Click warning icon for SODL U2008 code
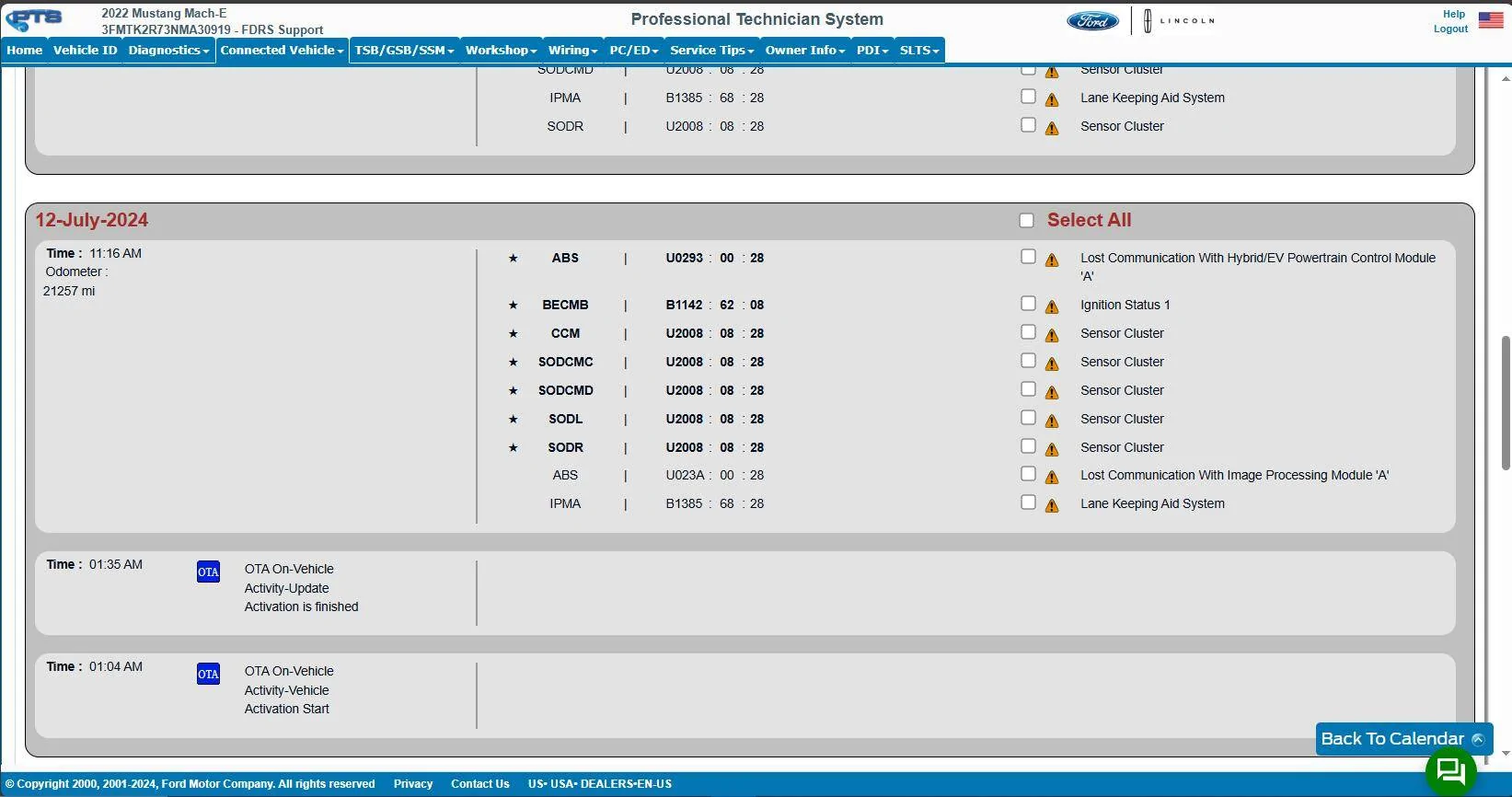 [x=1052, y=422]
